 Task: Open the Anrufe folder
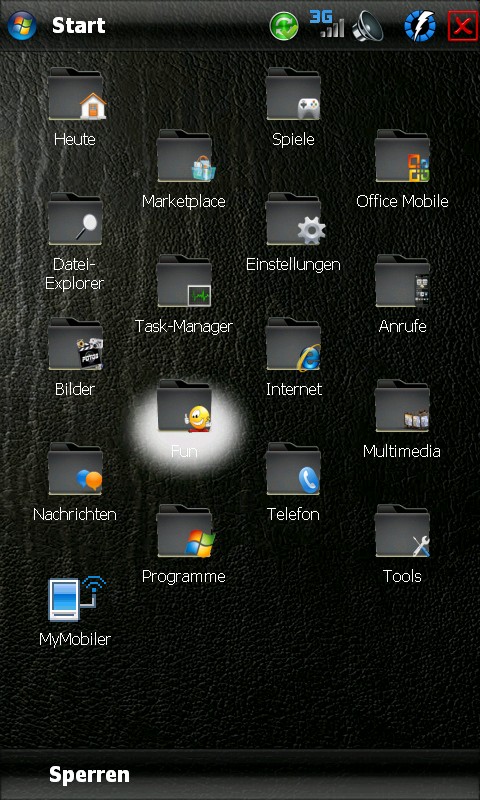tap(402, 281)
